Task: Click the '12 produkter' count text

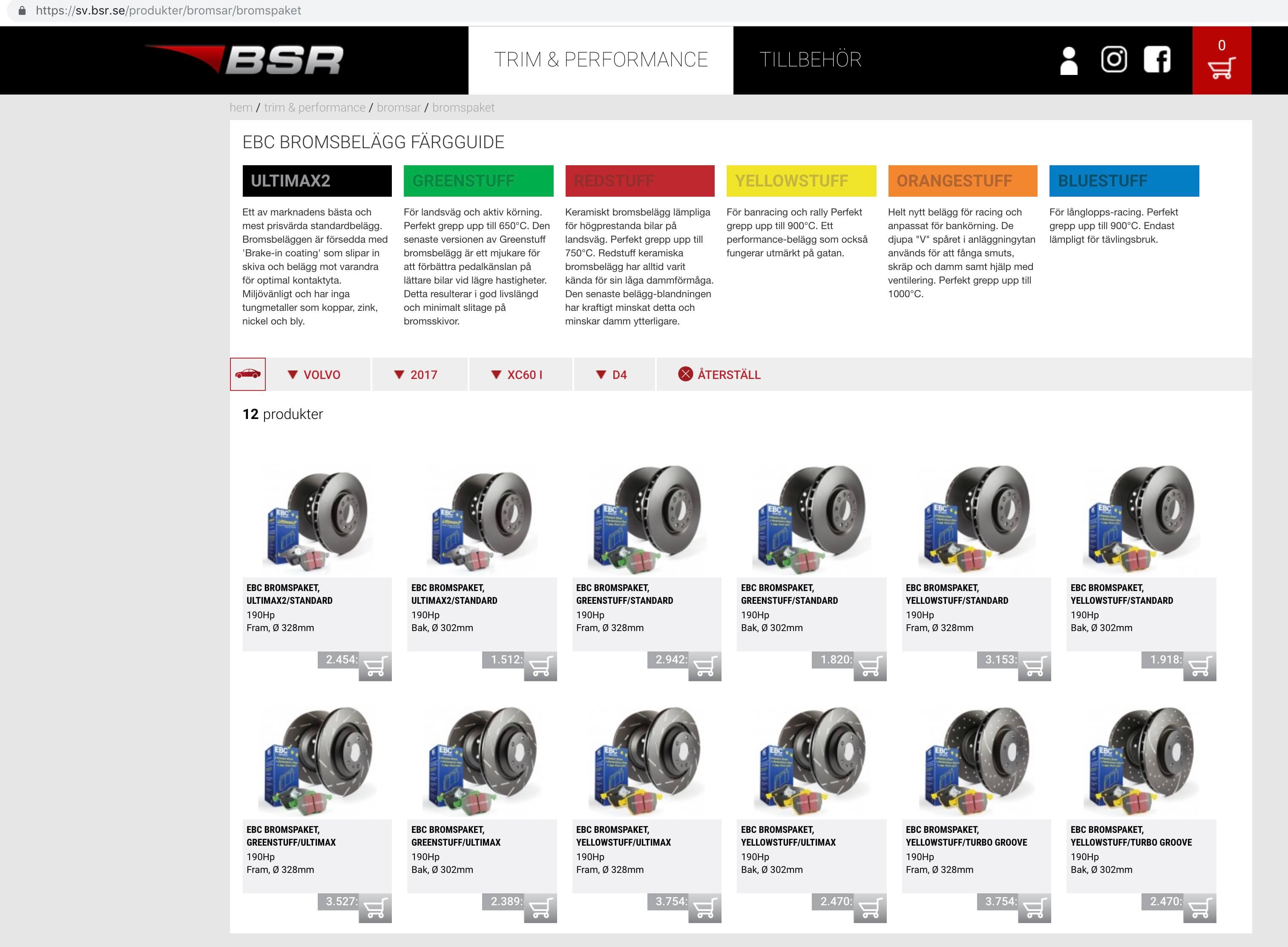Action: coord(283,414)
